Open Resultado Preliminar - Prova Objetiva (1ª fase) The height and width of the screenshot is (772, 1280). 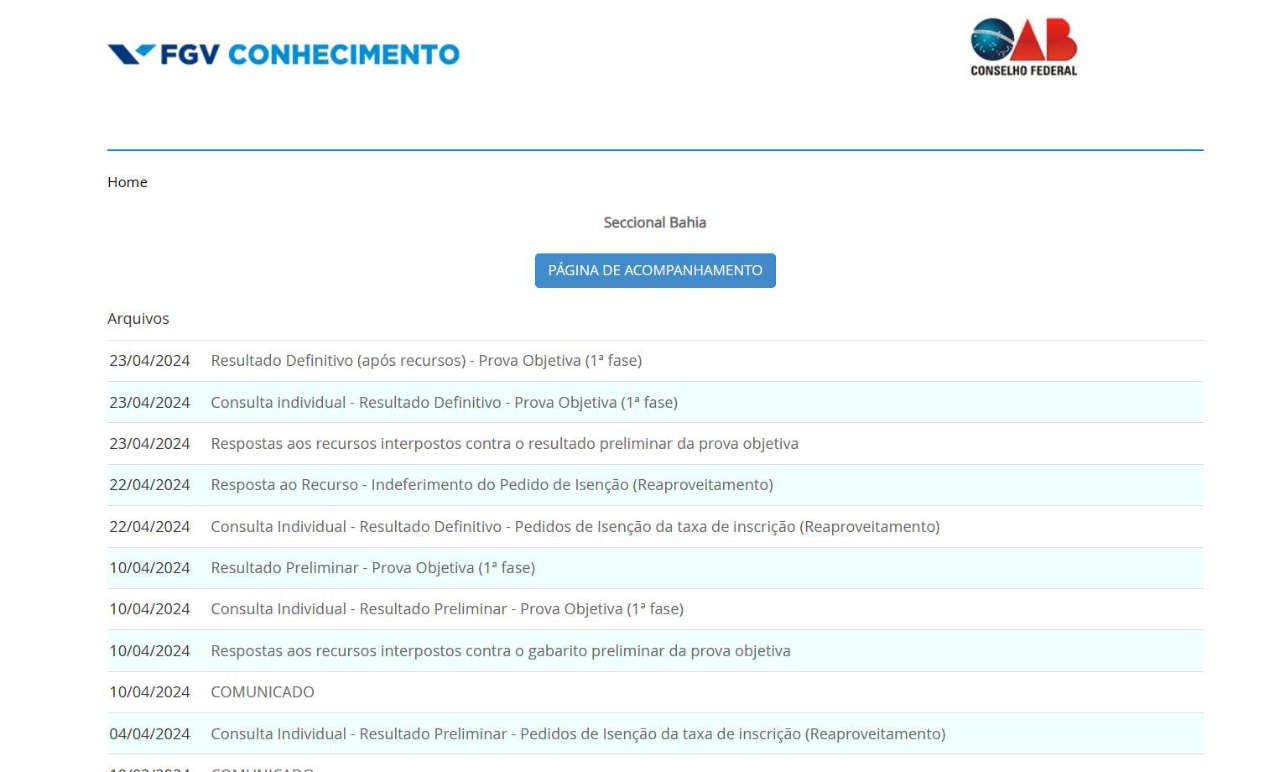click(x=373, y=567)
